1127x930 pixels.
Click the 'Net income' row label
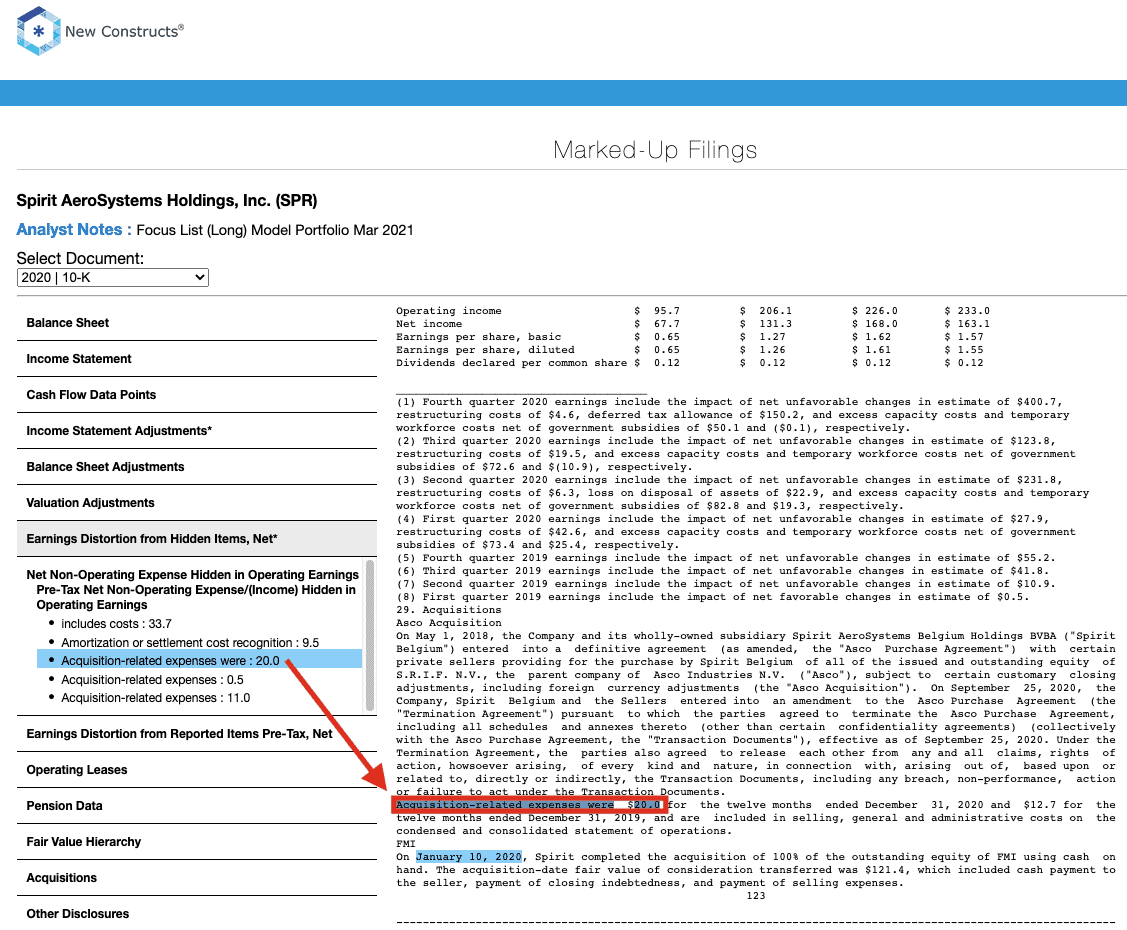[428, 323]
